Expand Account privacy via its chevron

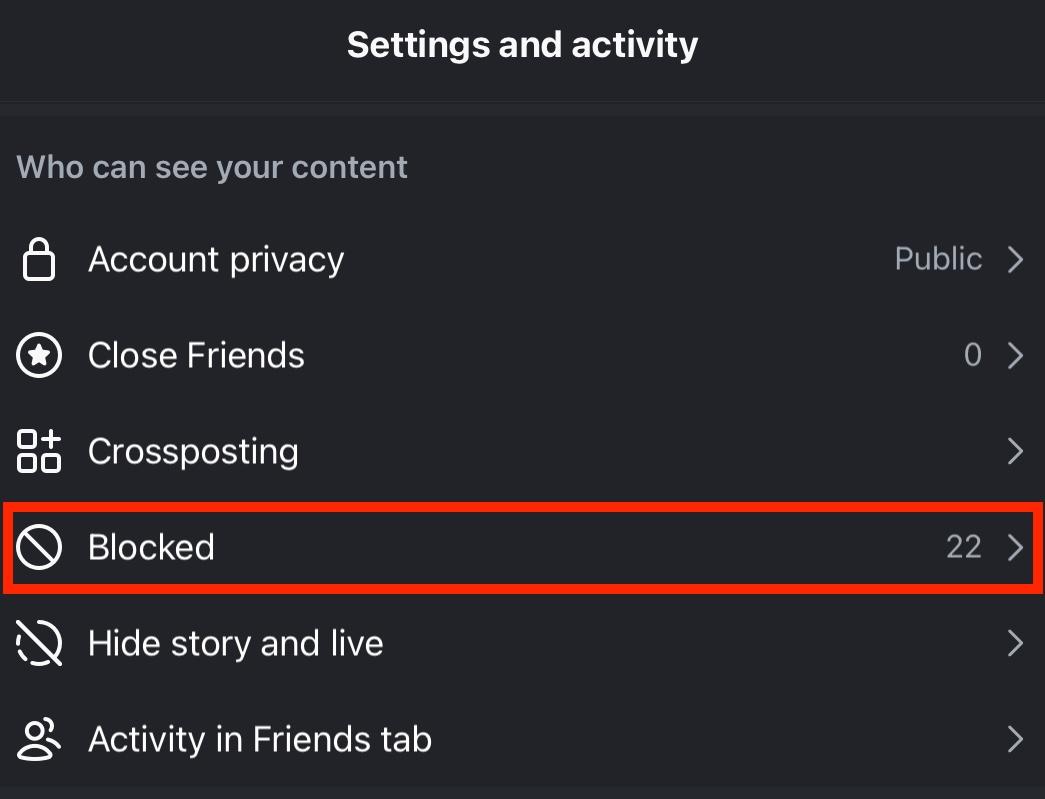1015,260
